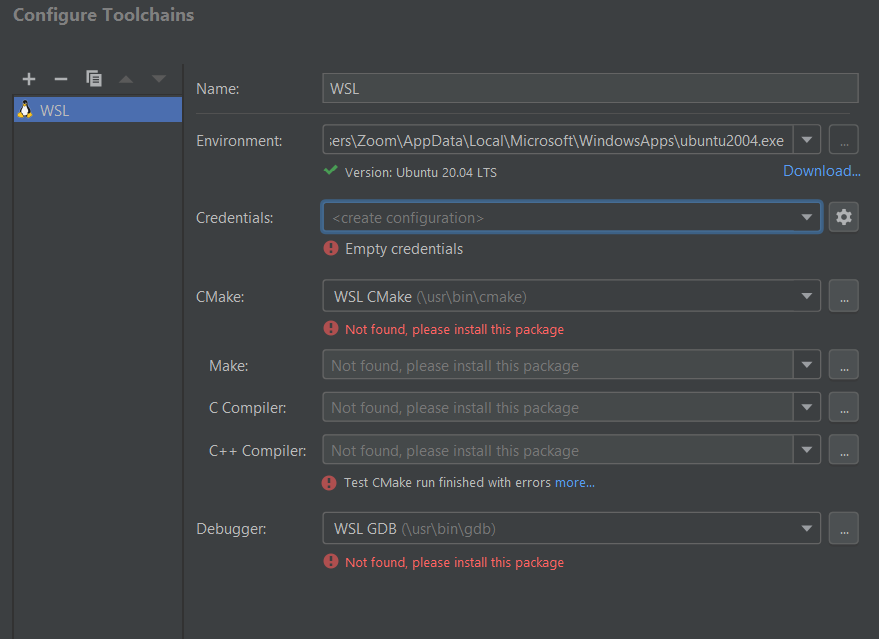This screenshot has width=879, height=639.
Task: Move toolchain up with arrow icon
Action: coord(126,79)
